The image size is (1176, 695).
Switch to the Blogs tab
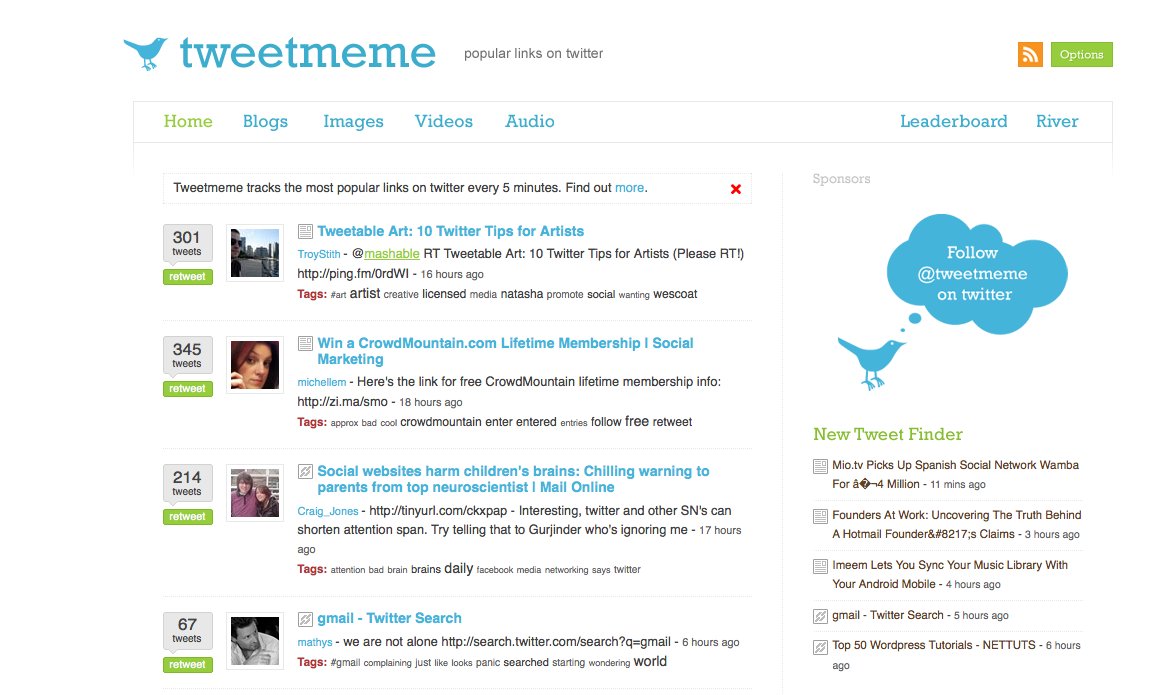coord(265,121)
